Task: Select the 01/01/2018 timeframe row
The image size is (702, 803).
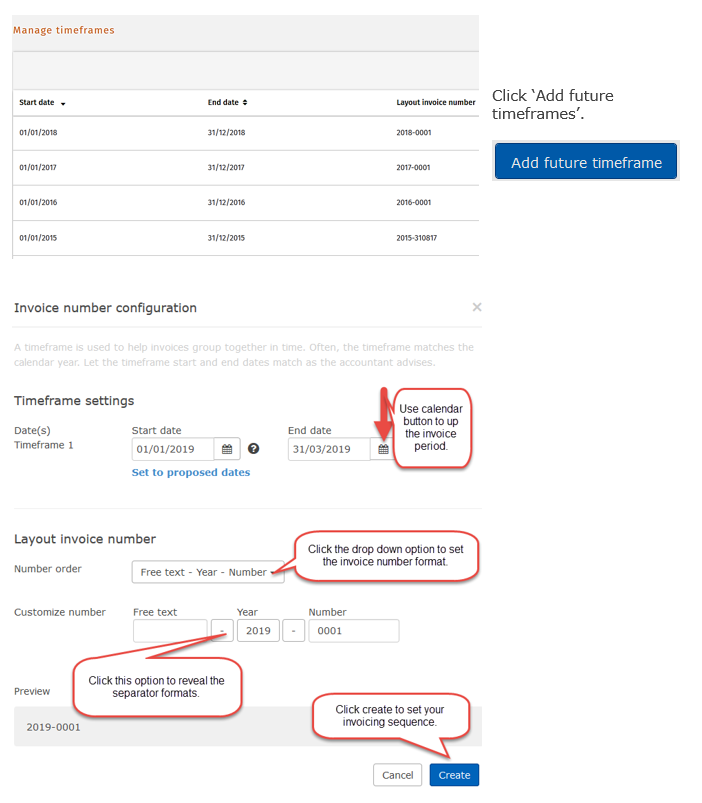Action: (x=246, y=133)
